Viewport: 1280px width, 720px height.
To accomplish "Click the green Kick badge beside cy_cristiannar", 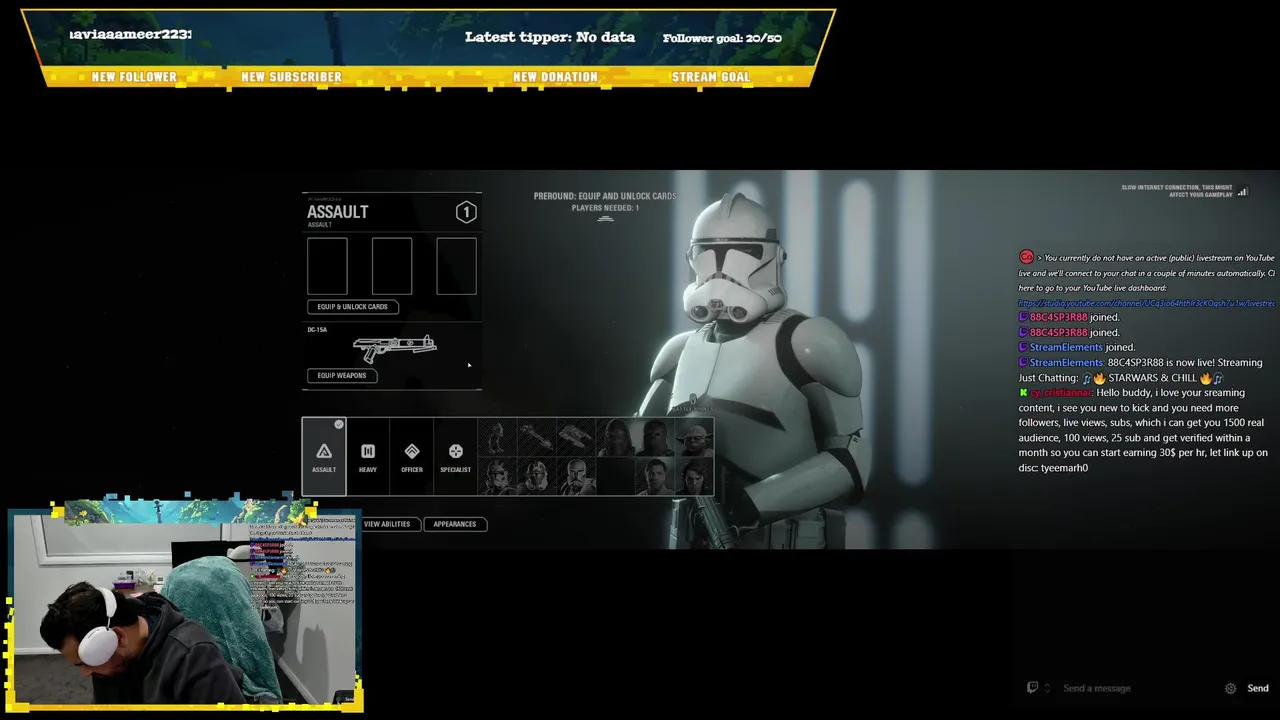I will [x=1023, y=393].
